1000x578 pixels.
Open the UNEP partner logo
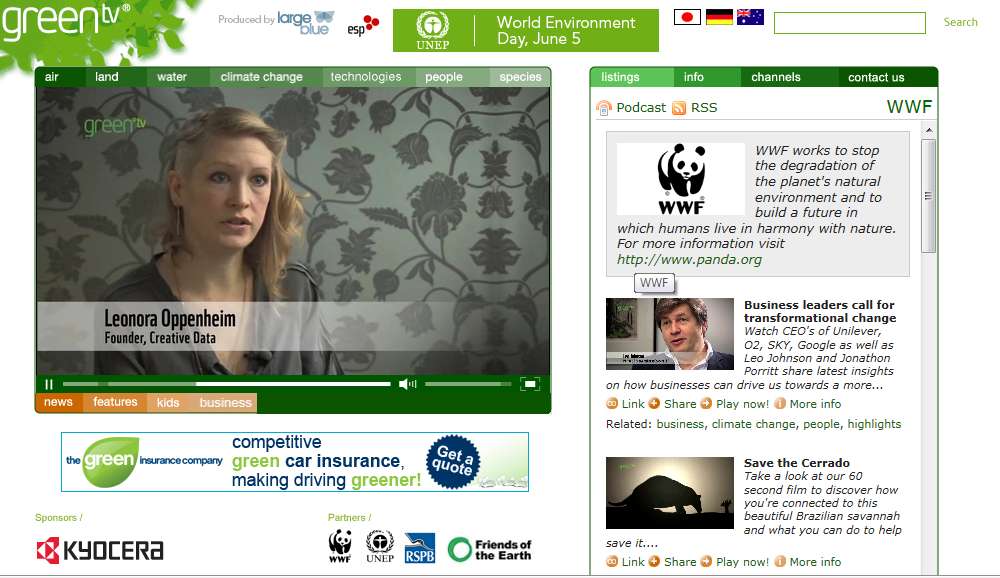(380, 547)
